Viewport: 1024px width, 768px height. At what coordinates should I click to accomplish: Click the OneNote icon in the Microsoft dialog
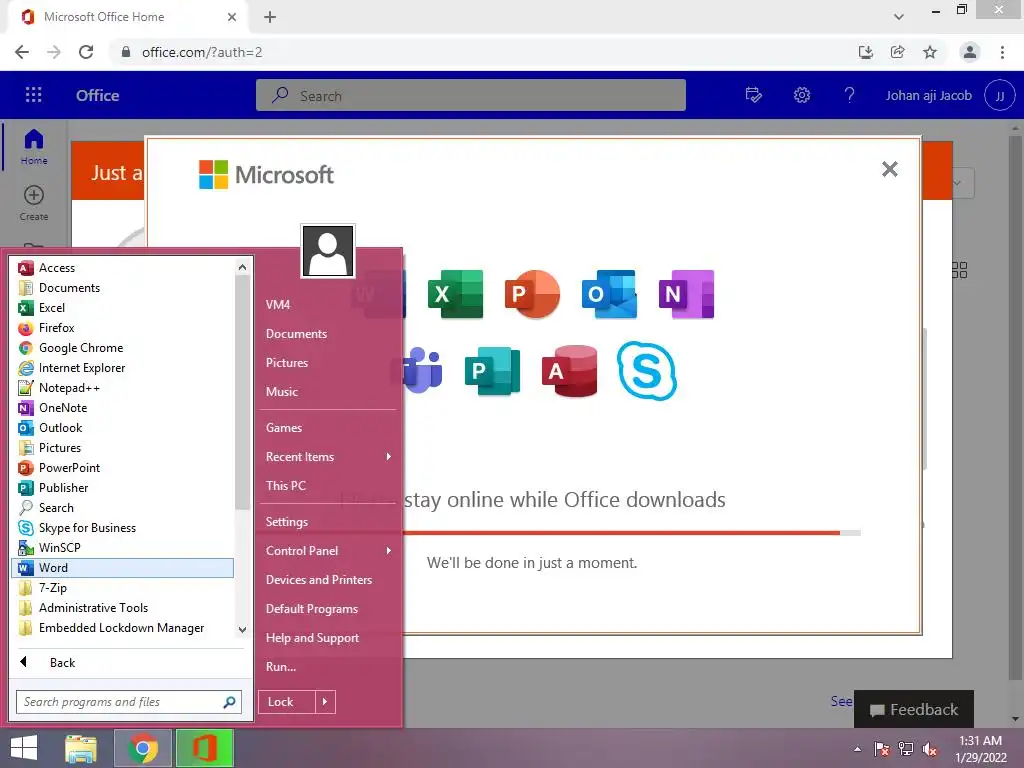686,294
